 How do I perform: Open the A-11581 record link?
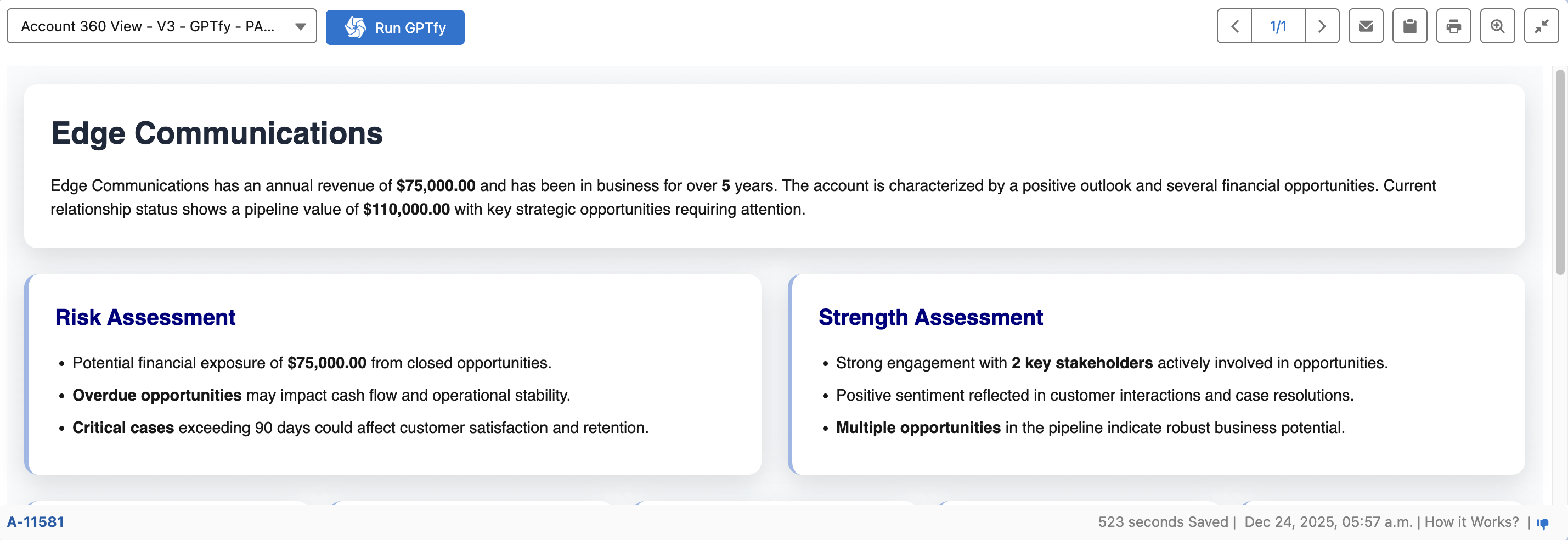[x=35, y=522]
